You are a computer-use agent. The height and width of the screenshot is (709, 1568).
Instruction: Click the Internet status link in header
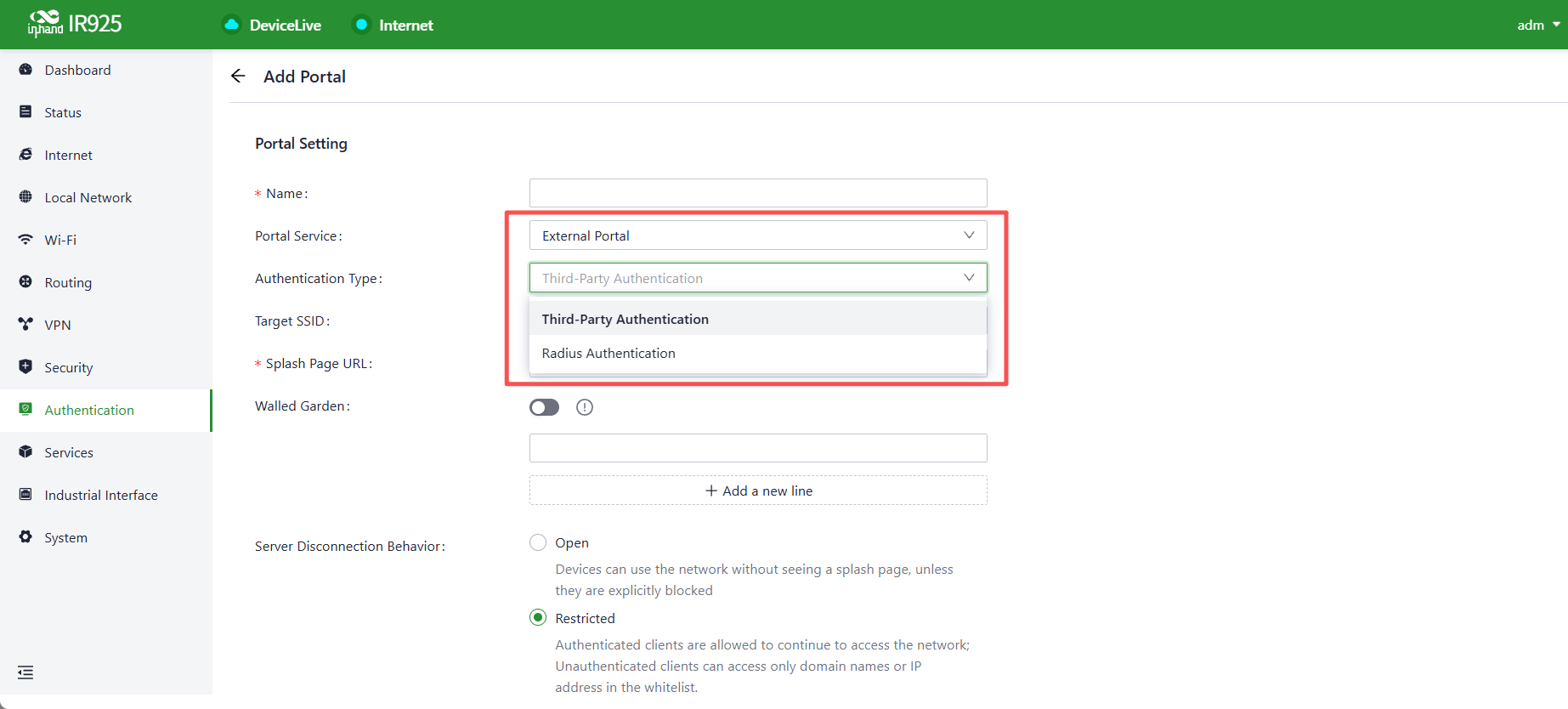pyautogui.click(x=393, y=25)
